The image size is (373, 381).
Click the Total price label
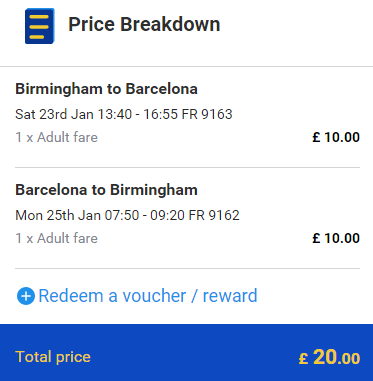click(x=53, y=357)
